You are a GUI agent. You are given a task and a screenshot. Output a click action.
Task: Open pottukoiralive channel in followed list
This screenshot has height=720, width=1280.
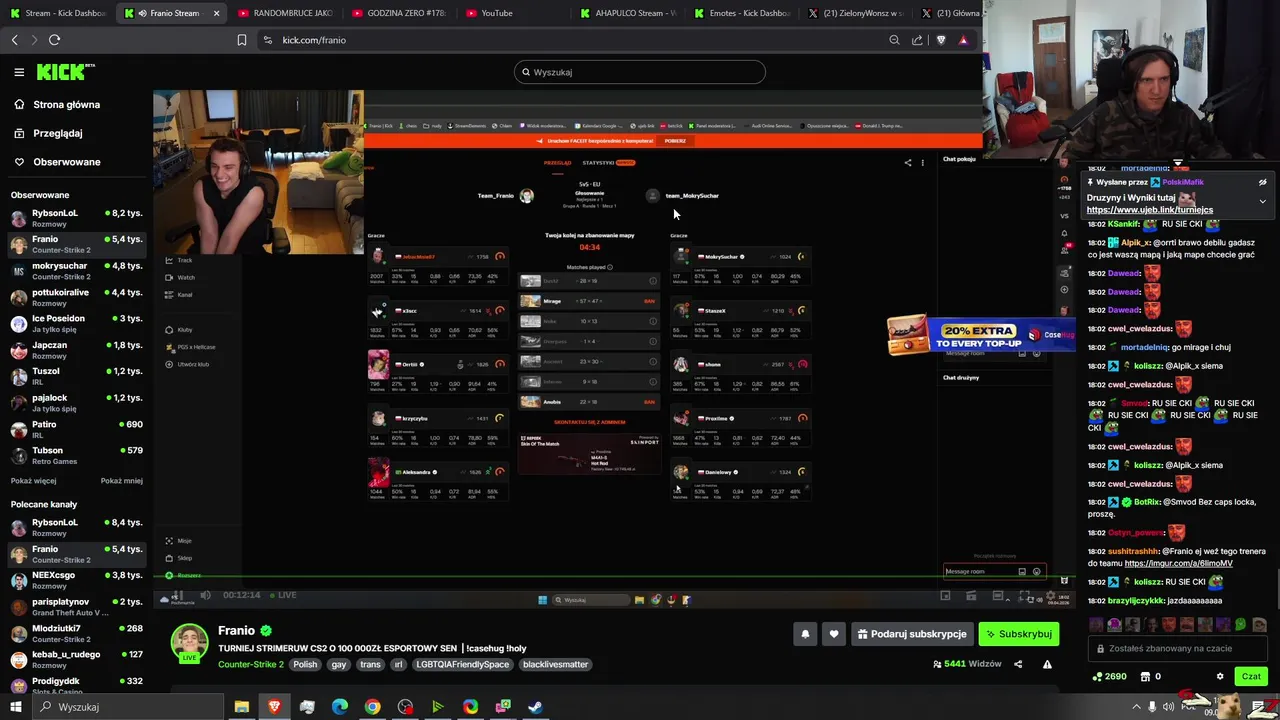(76, 297)
